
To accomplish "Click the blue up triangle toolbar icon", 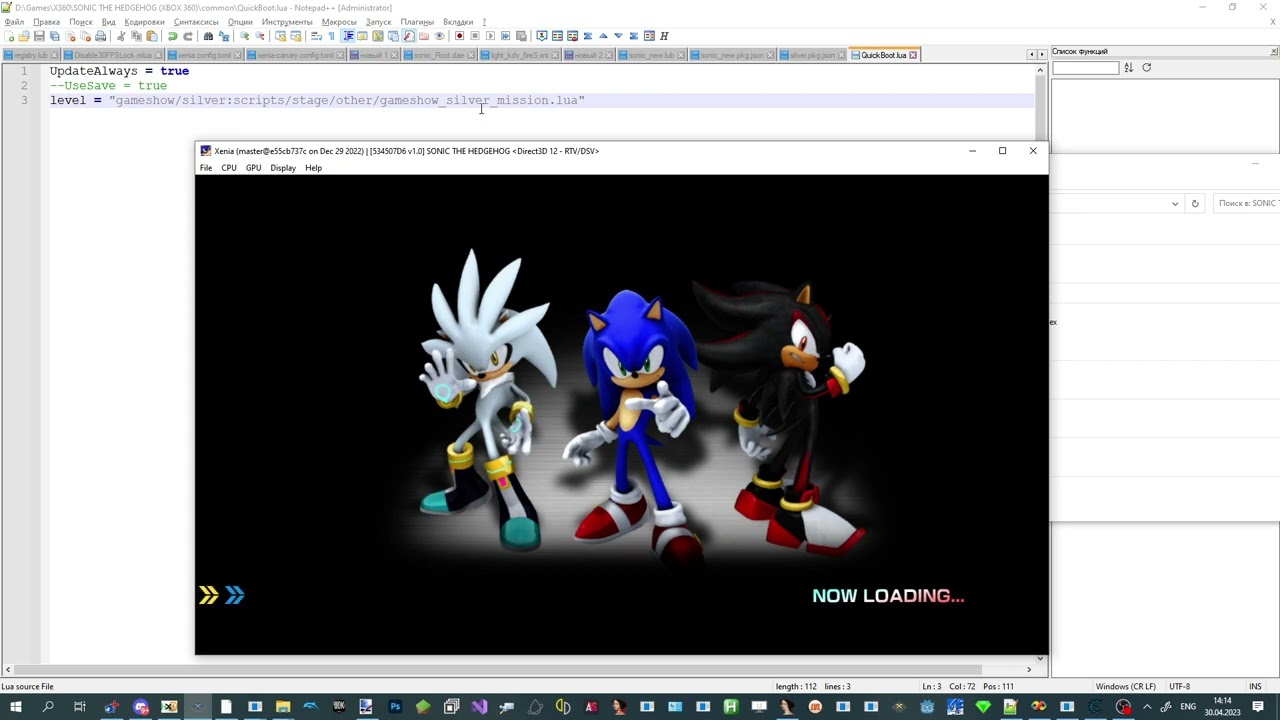I will (x=603, y=36).
